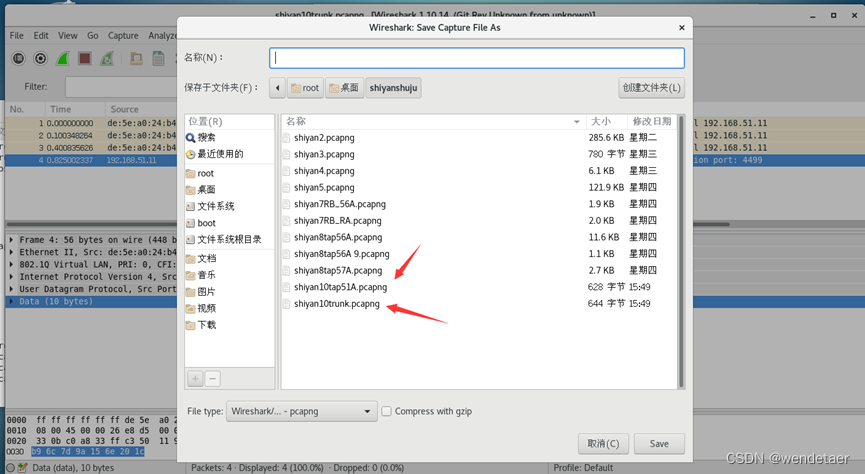Open capture options gear icon
Image resolution: width=865 pixels, height=474 pixels.
pyautogui.click(x=40, y=58)
